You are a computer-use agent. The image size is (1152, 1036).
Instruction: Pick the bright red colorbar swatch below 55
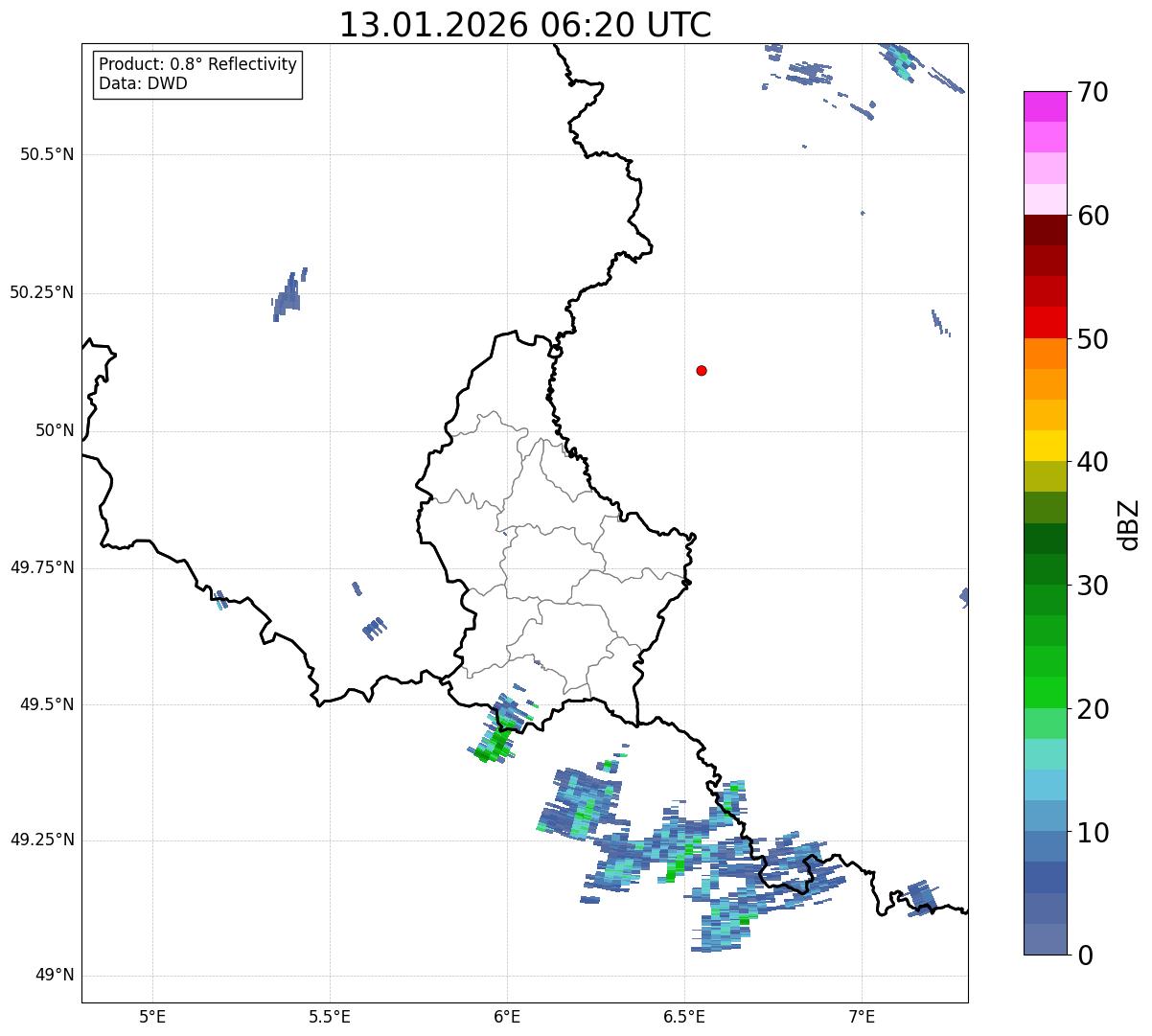[x=1045, y=323]
